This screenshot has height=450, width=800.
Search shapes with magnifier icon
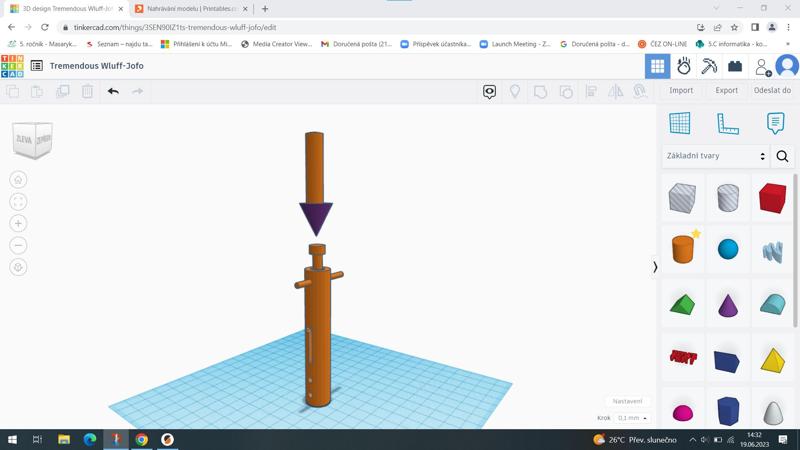point(782,156)
